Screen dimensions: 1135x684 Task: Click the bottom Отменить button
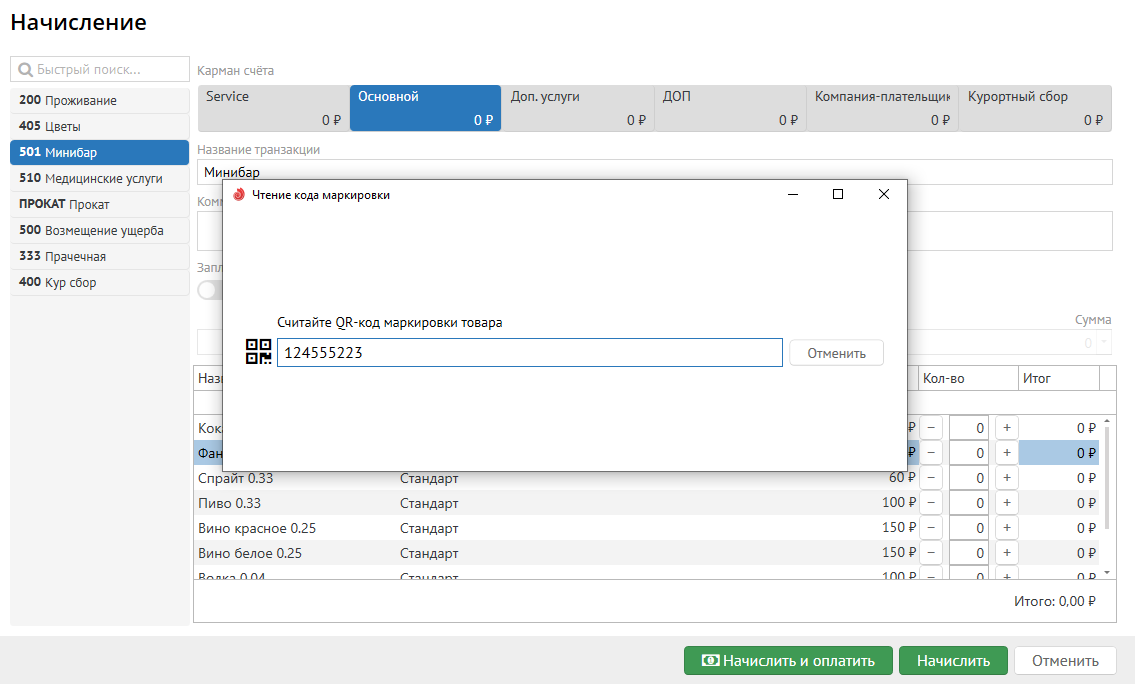(1065, 660)
